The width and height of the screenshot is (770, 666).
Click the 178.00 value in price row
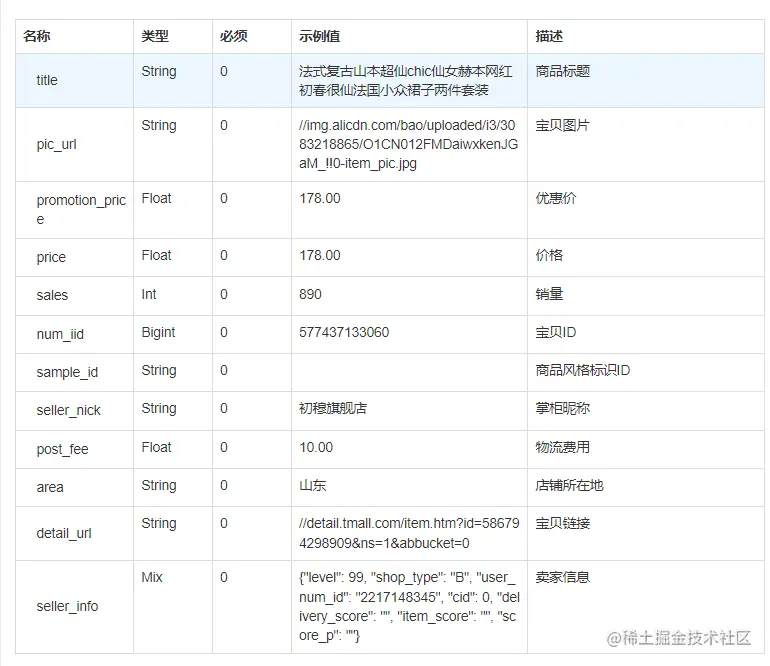[x=320, y=255]
